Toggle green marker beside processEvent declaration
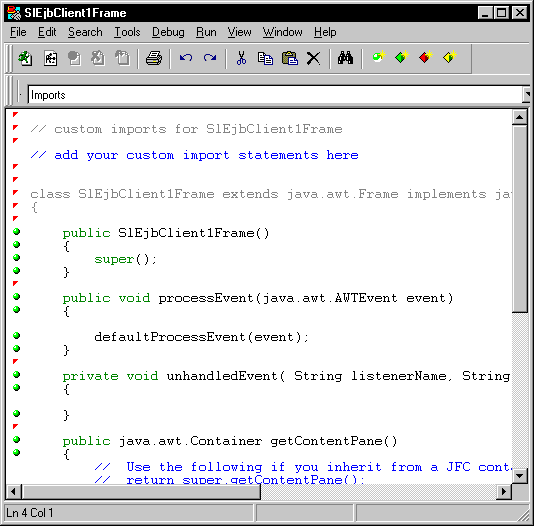Screen dimensions: 534x526 16,297
